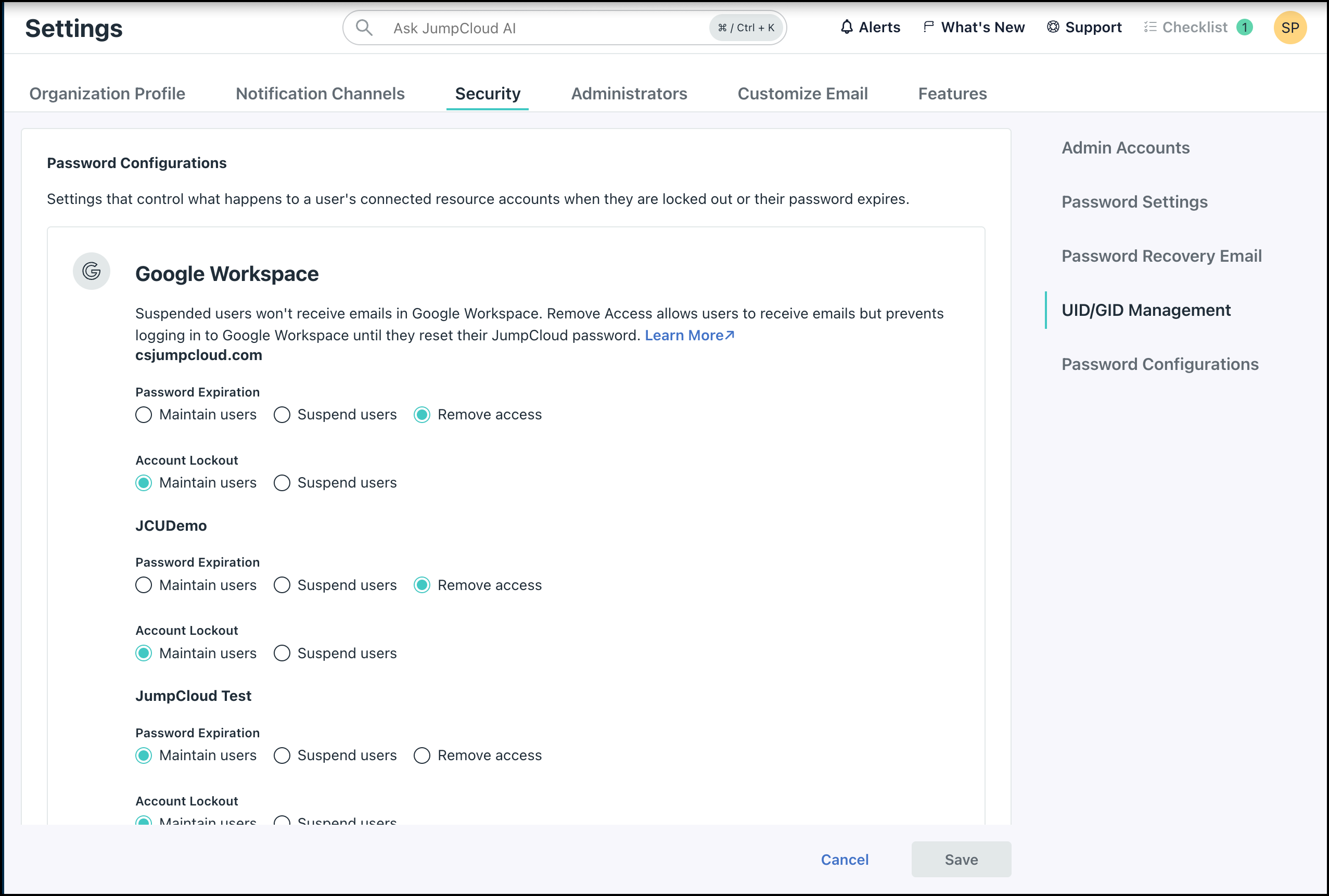The image size is (1329, 896).
Task: Select Remove access for JCUDemo Password Expiration
Action: click(x=421, y=585)
